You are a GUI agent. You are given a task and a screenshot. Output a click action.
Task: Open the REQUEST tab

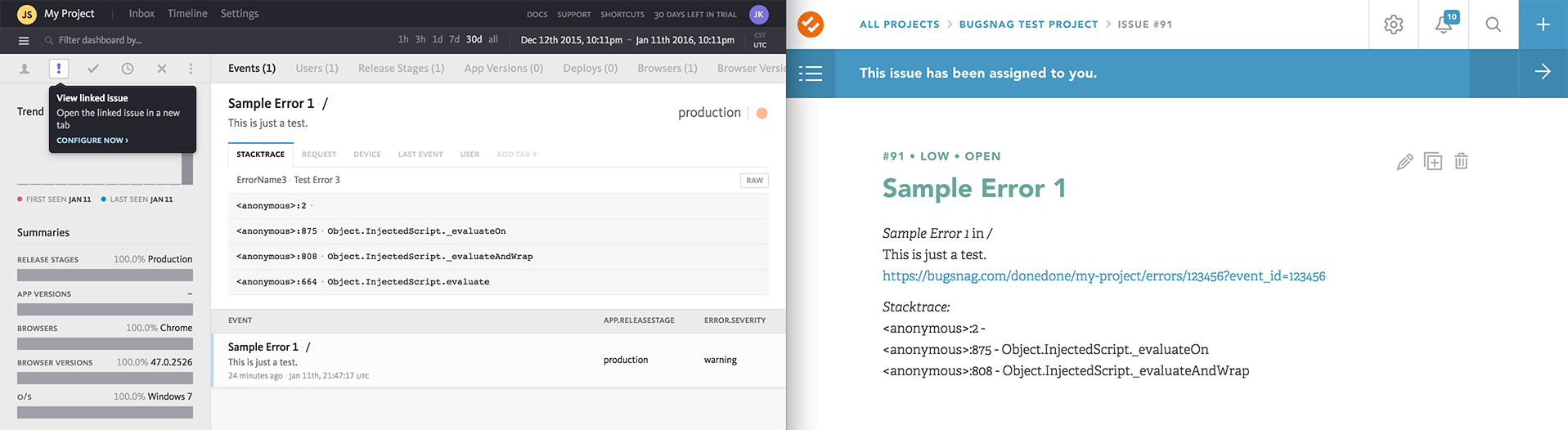tap(319, 155)
